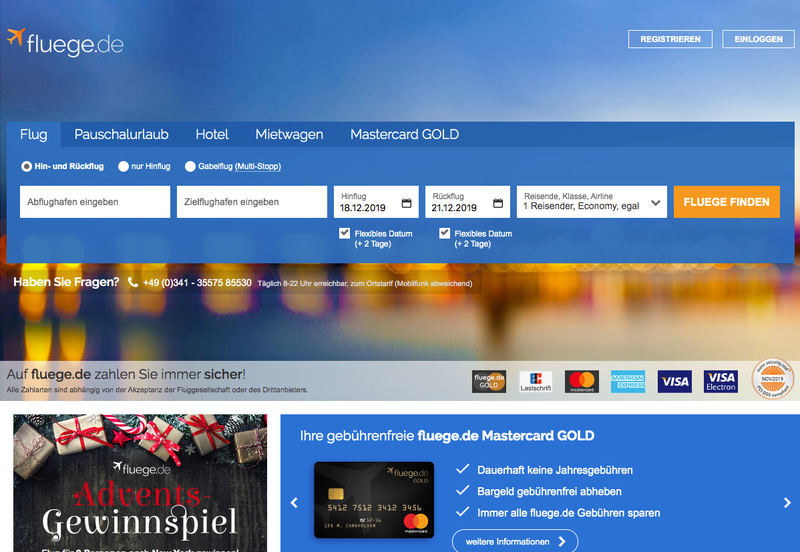800x552 pixels.
Task: Click the FLUEGE FINDEN button
Action: click(x=727, y=202)
